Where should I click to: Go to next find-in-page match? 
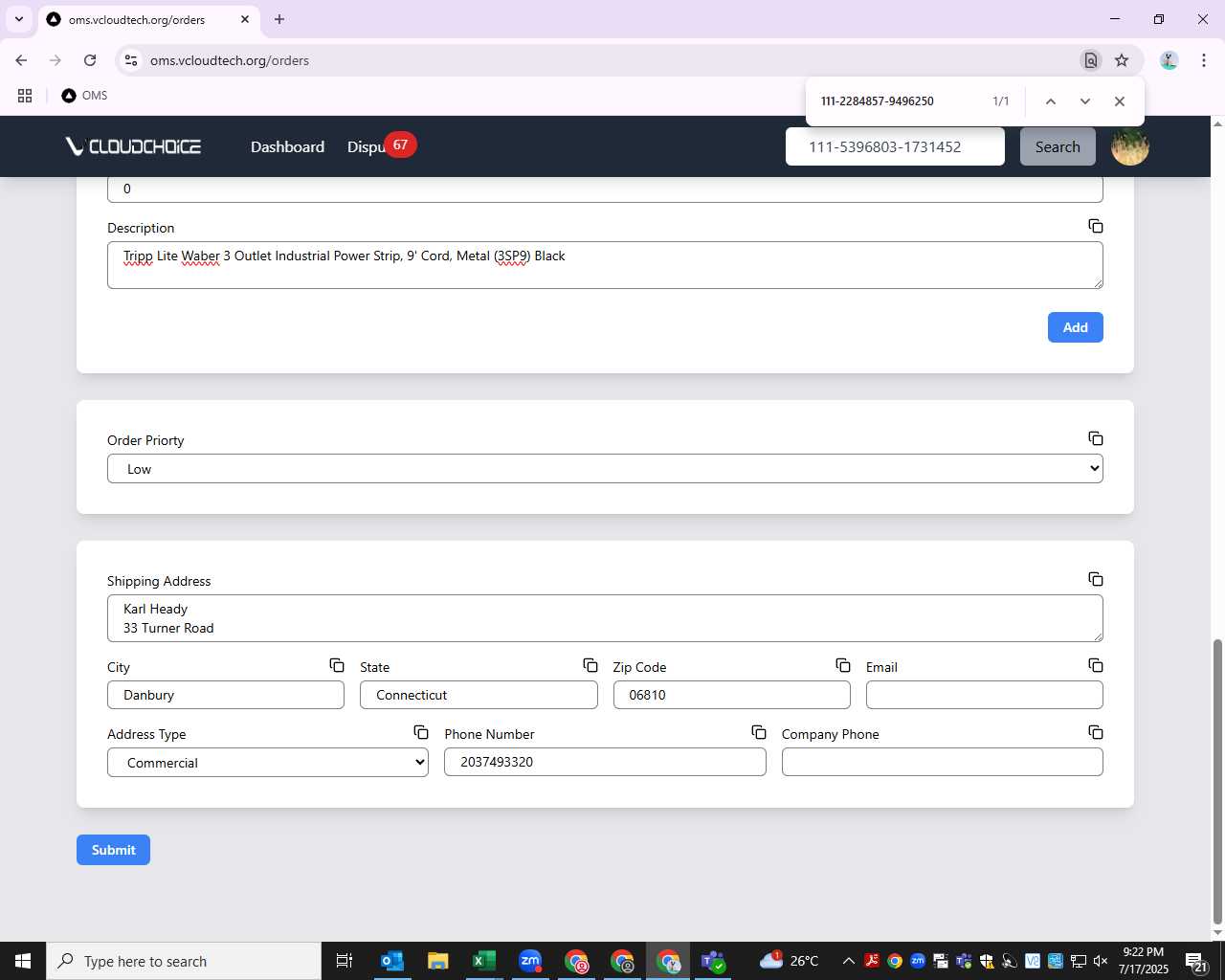coord(1085,101)
